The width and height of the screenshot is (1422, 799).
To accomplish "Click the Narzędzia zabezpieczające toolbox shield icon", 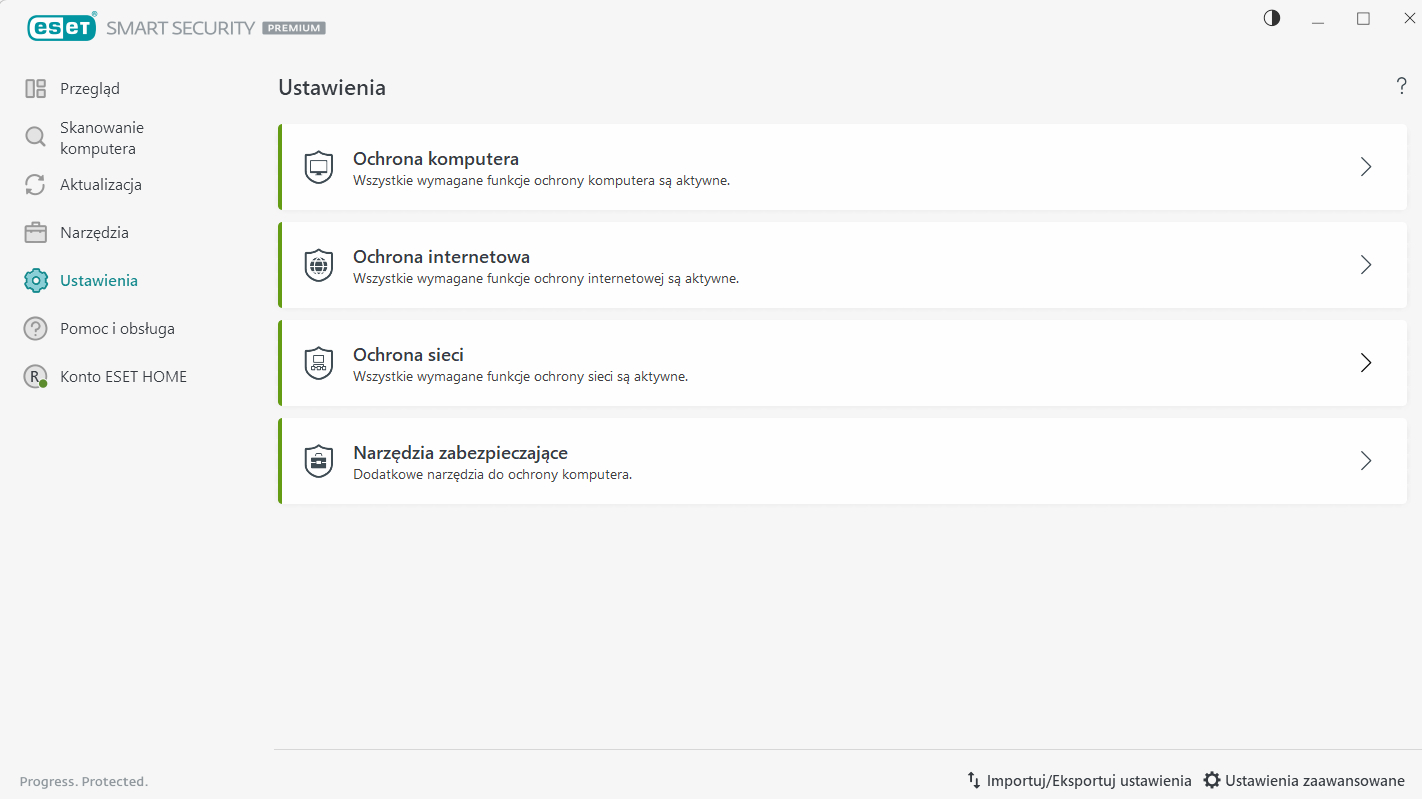I will (318, 461).
